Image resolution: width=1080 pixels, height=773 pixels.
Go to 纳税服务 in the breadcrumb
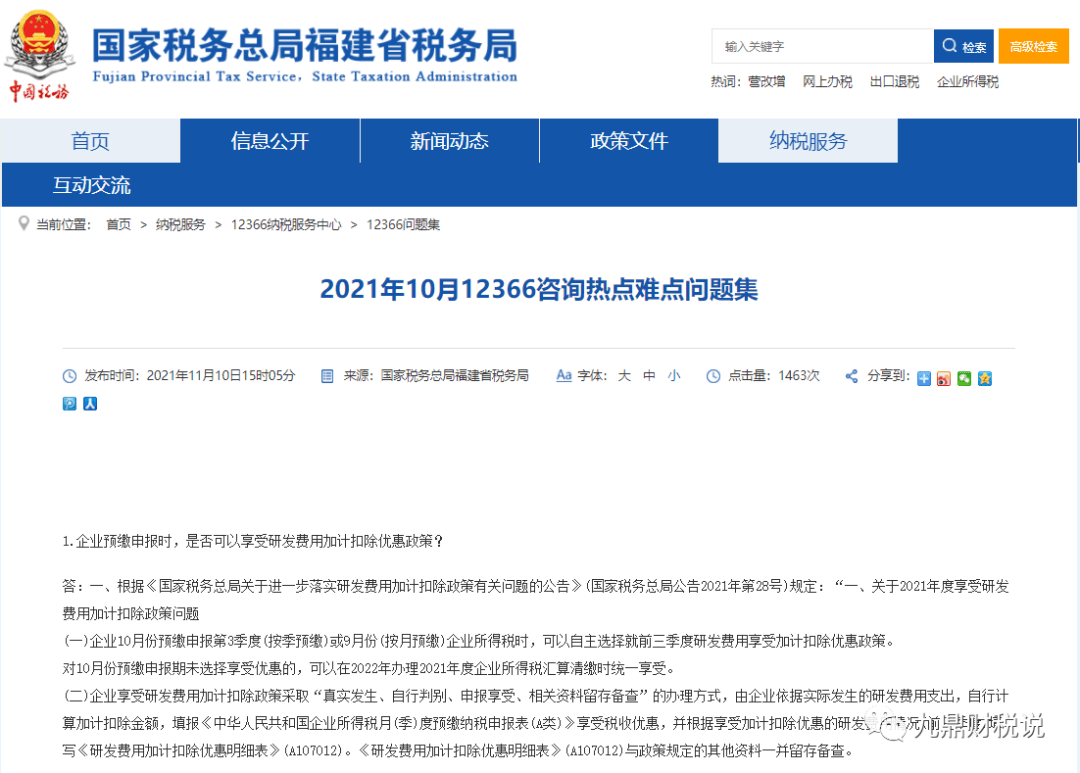[x=180, y=225]
